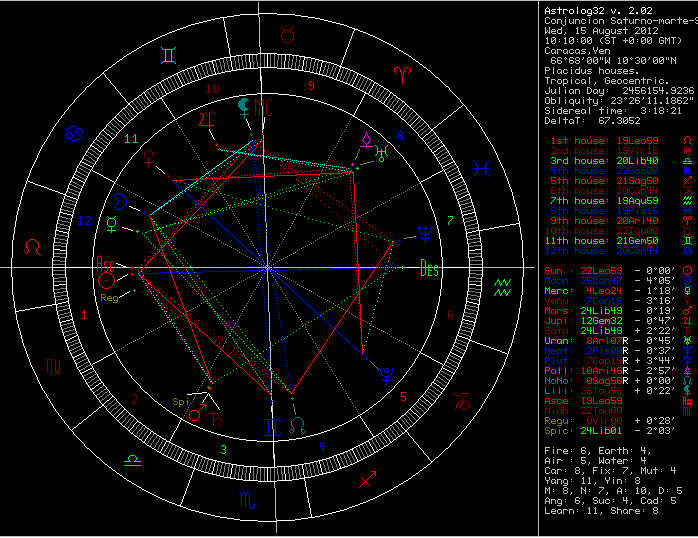Image resolution: width=698 pixels, height=538 pixels.
Task: Select the Moon crescent glyph in the chart
Action: 120,202
